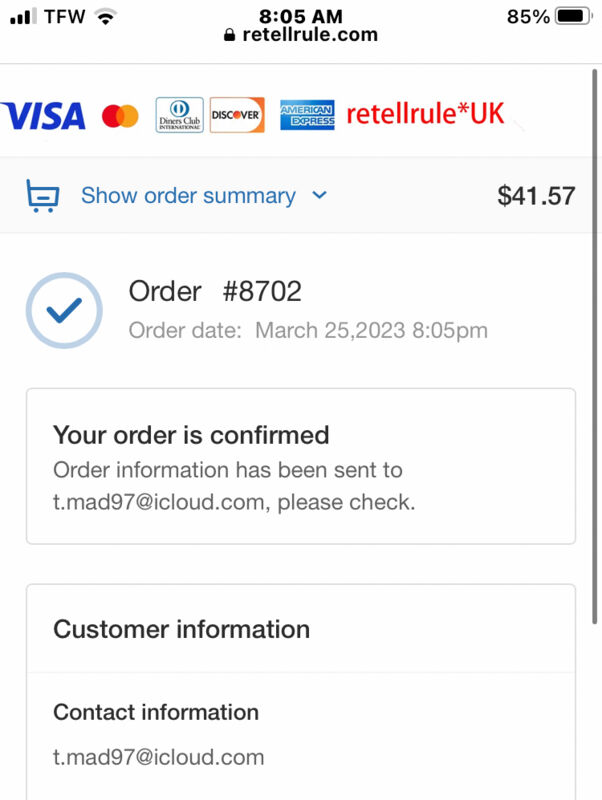Tap the Order #8702 heading
This screenshot has height=800, width=602.
tap(215, 291)
